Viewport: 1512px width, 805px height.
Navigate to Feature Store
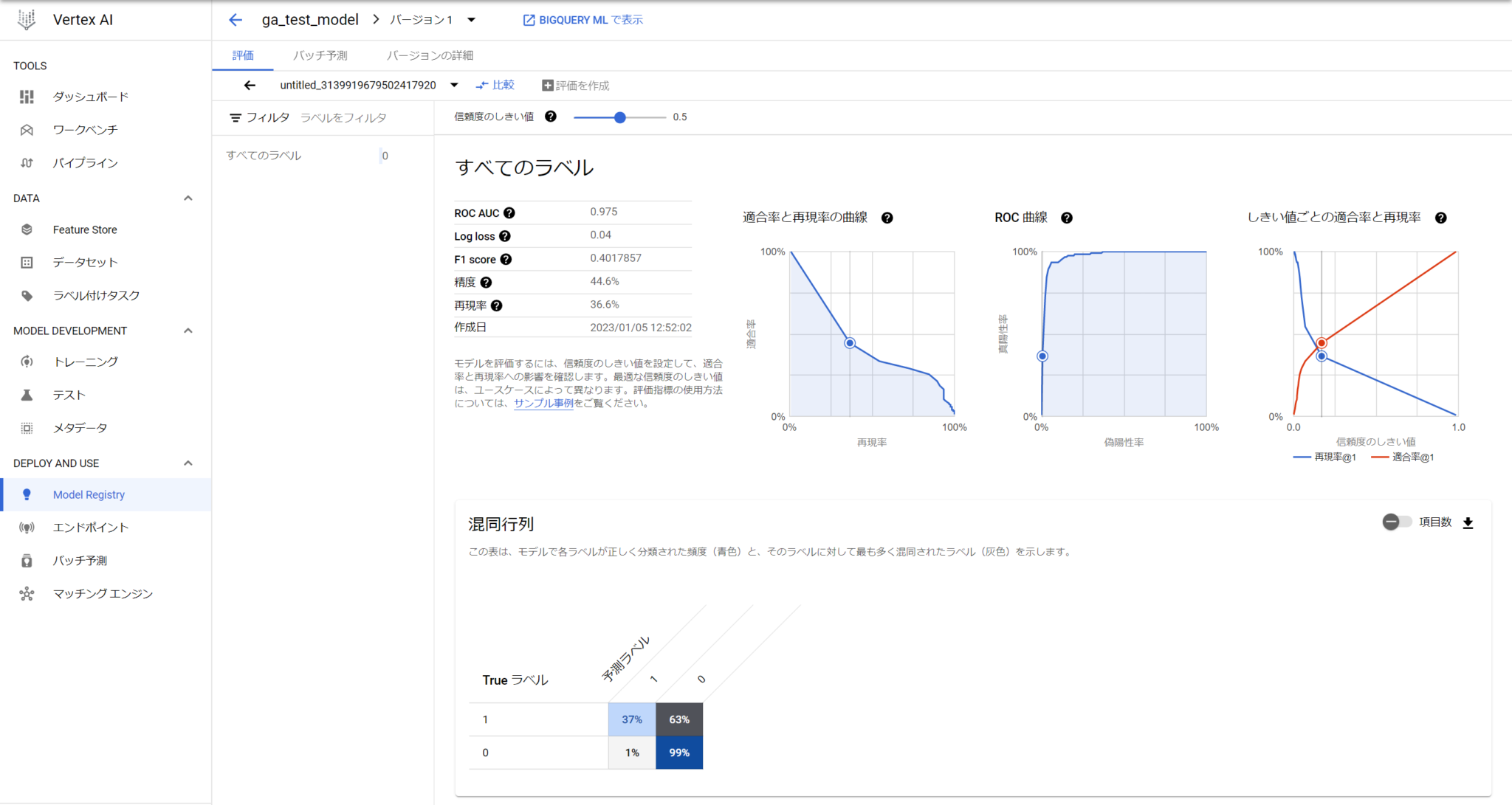[x=85, y=229]
